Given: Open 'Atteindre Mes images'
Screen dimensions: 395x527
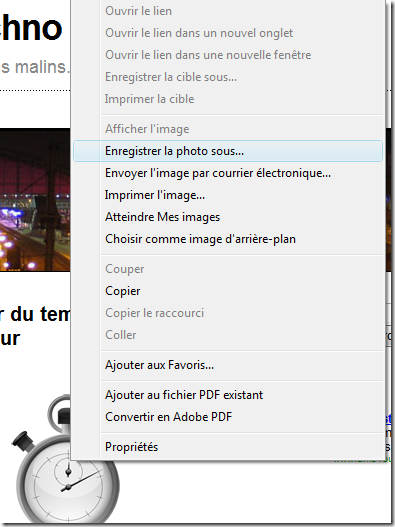Looking at the screenshot, I should tap(228, 217).
